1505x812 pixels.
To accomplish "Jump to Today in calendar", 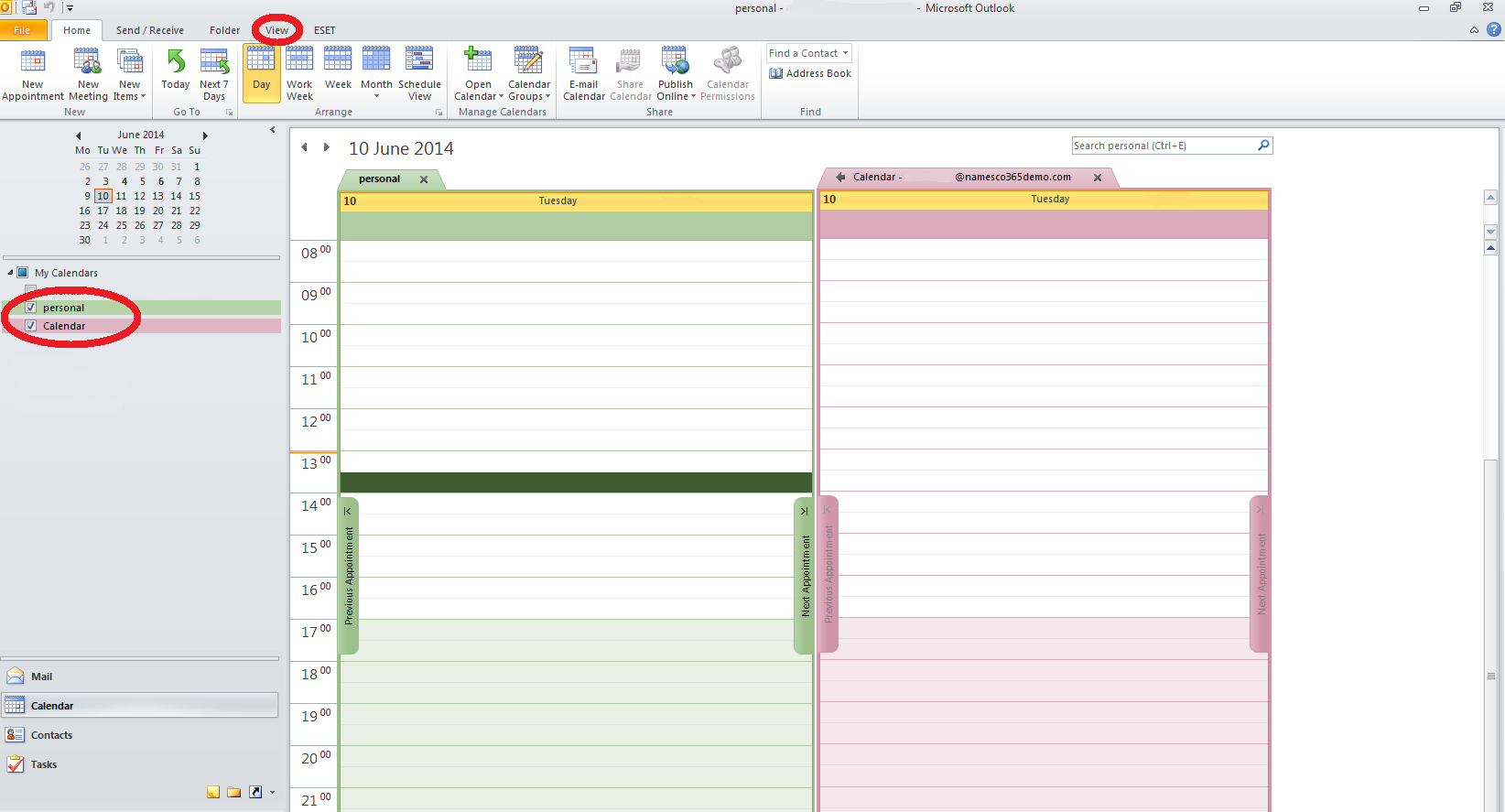I will point(176,70).
